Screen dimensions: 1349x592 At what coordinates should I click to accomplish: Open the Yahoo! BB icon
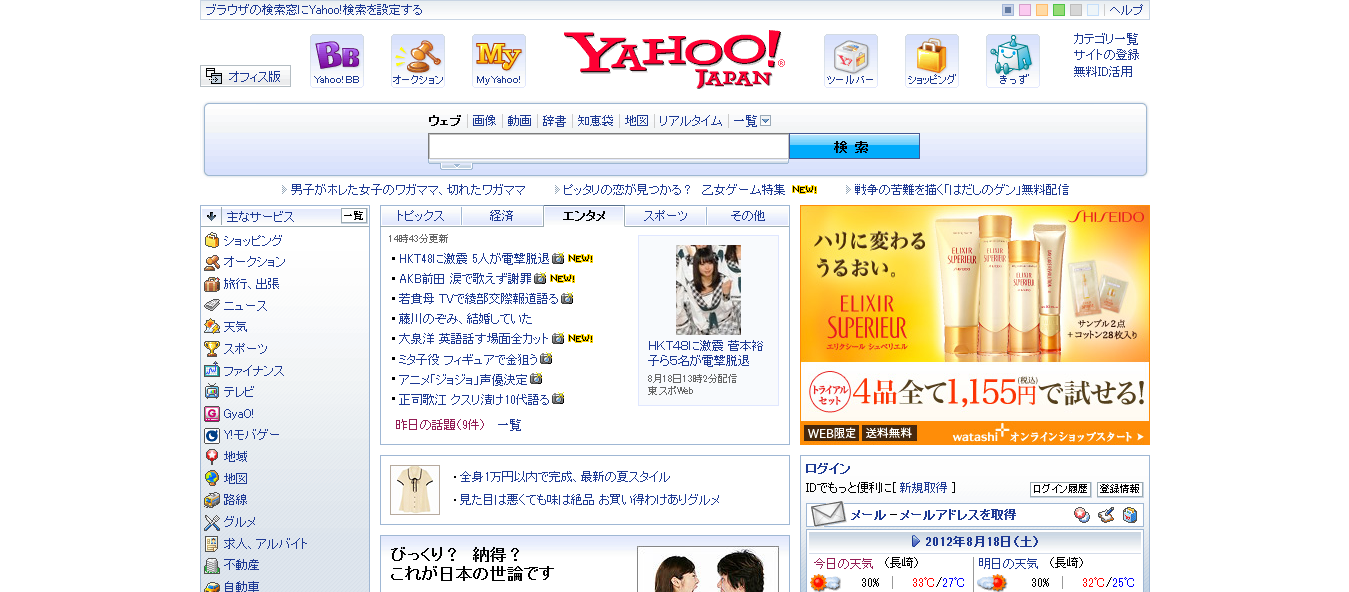coord(336,61)
